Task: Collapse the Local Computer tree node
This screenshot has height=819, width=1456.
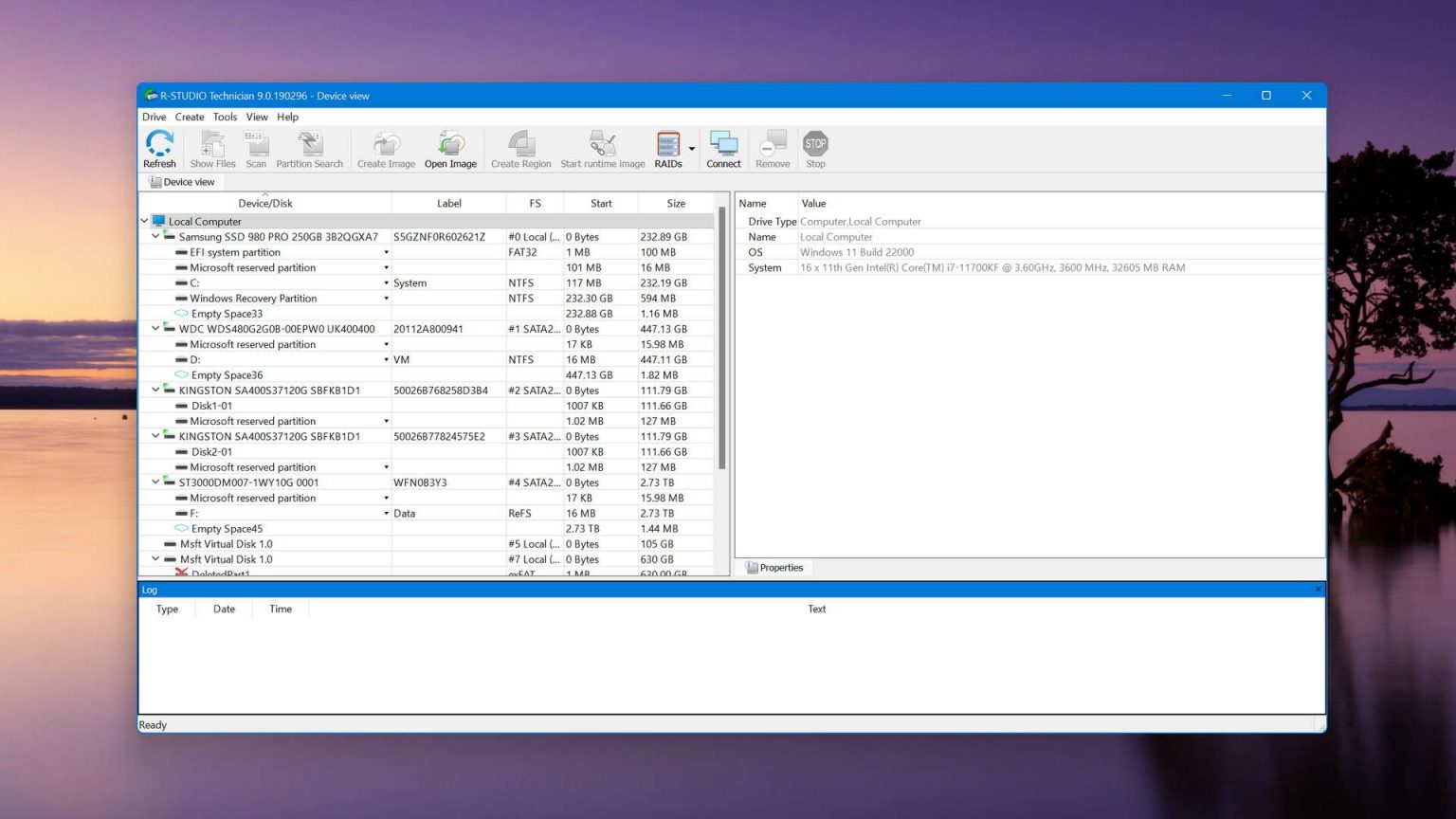Action: click(144, 220)
